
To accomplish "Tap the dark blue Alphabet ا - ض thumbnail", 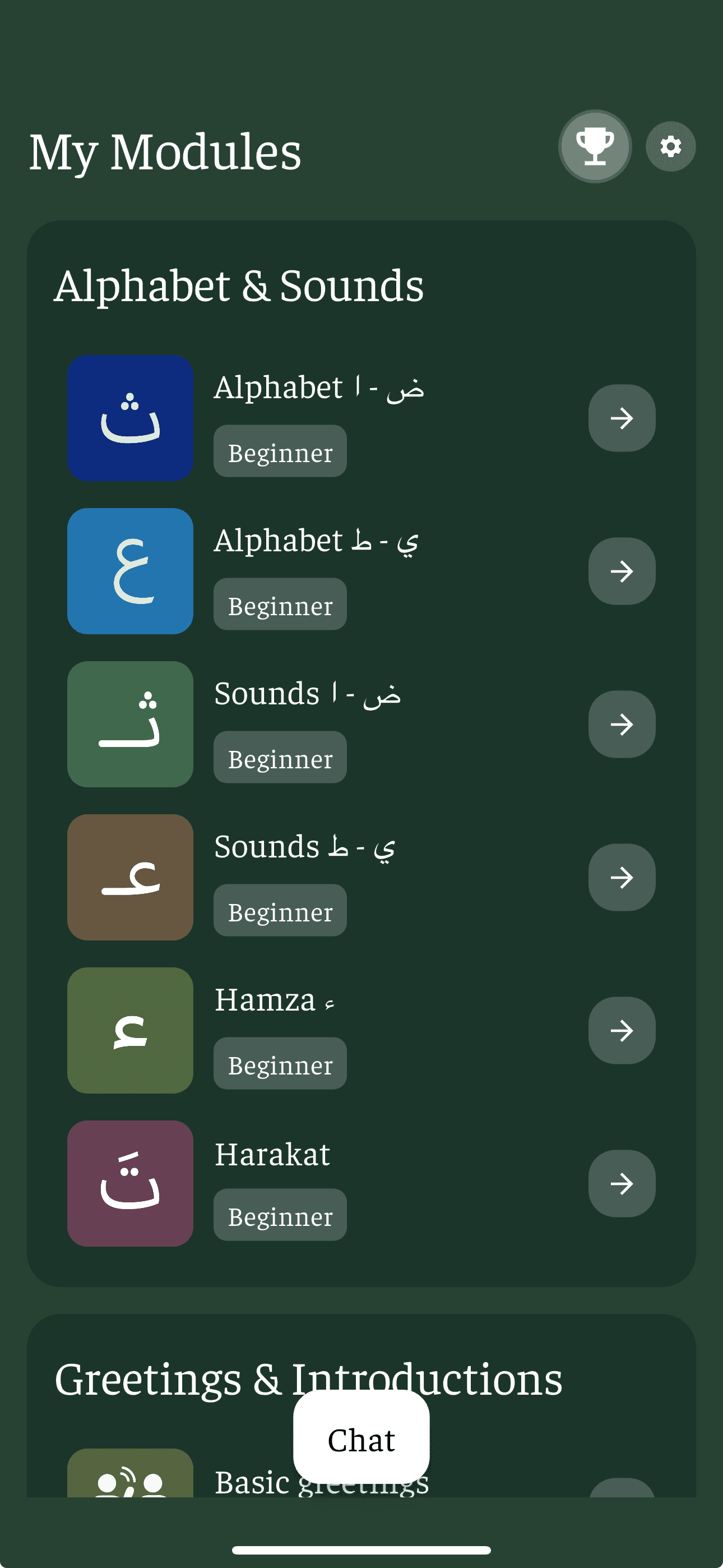I will point(130,418).
